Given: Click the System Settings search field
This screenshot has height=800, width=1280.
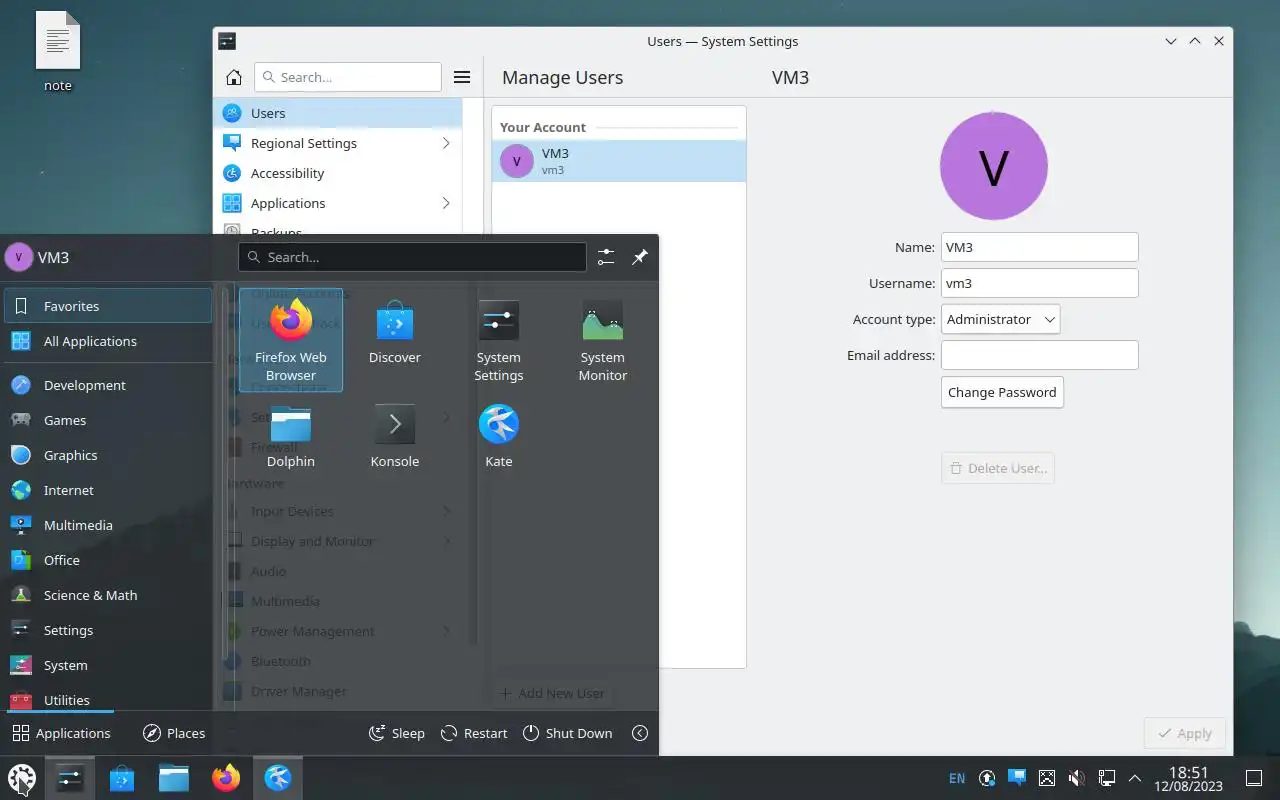Looking at the screenshot, I should click(348, 77).
